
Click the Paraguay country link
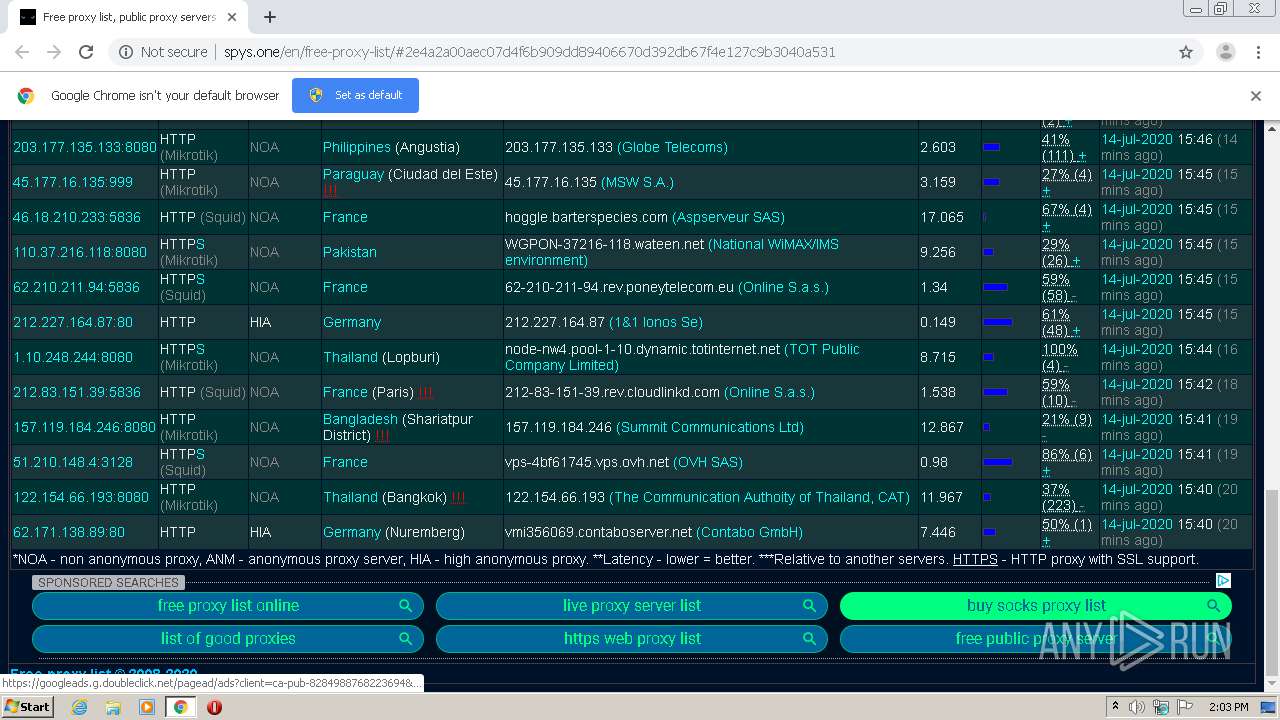click(353, 174)
